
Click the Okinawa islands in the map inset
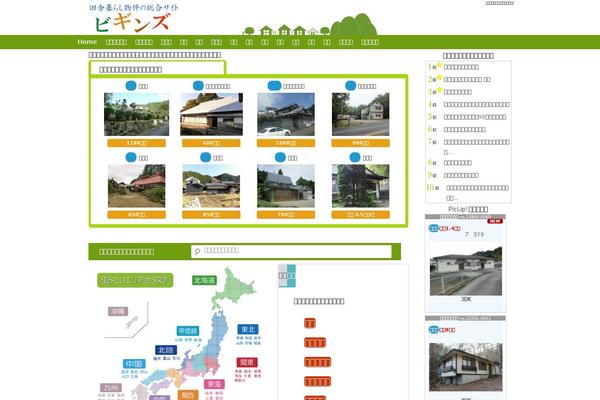pos(132,322)
